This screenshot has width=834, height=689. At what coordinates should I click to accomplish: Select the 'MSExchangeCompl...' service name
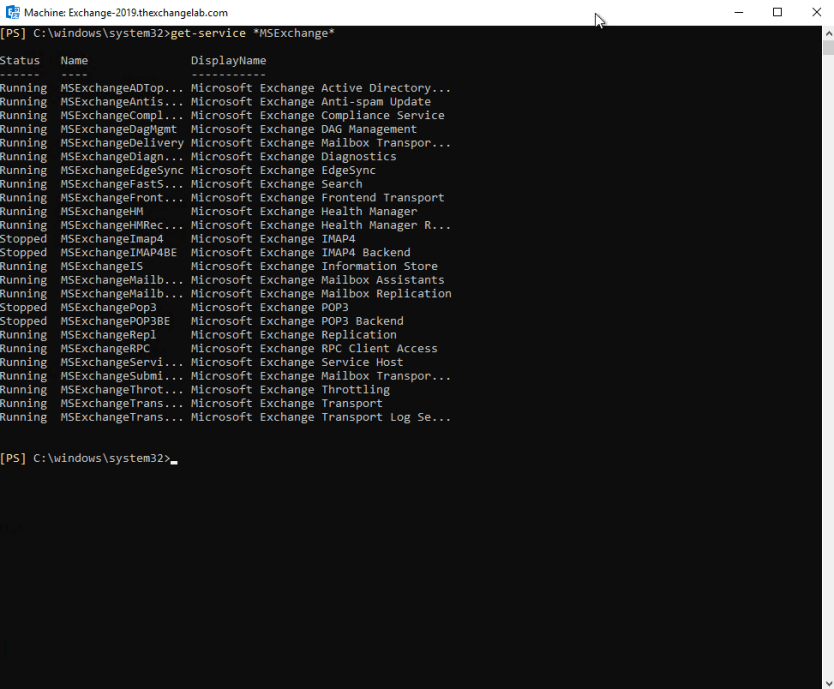[x=122, y=115]
